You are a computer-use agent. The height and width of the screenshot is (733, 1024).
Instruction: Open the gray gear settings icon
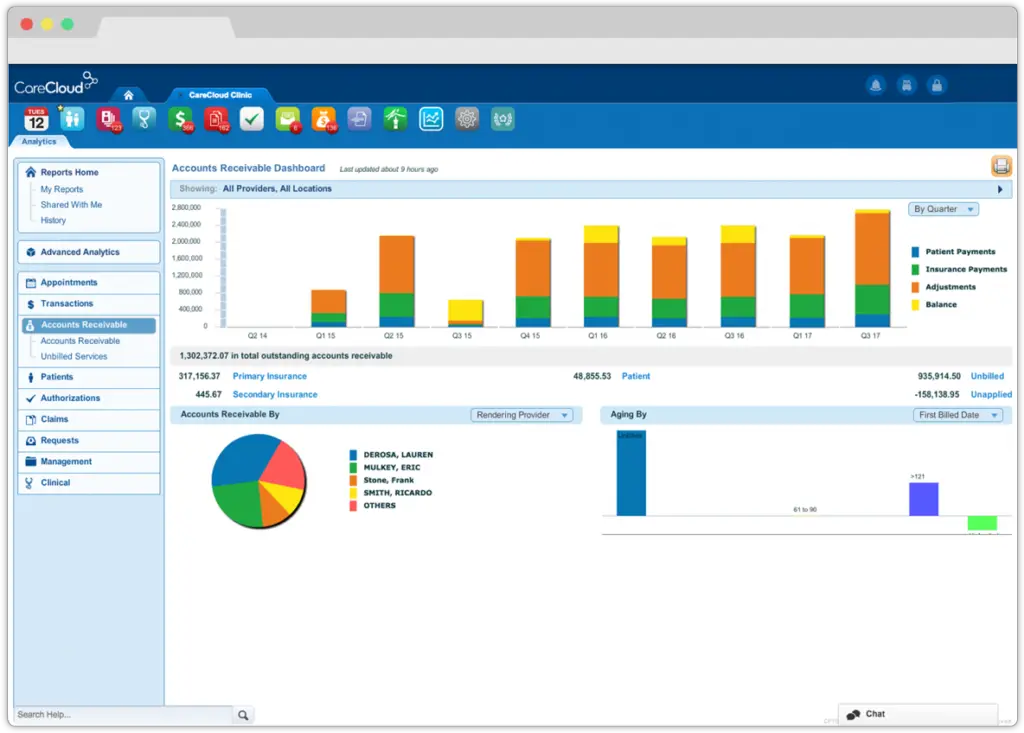467,119
